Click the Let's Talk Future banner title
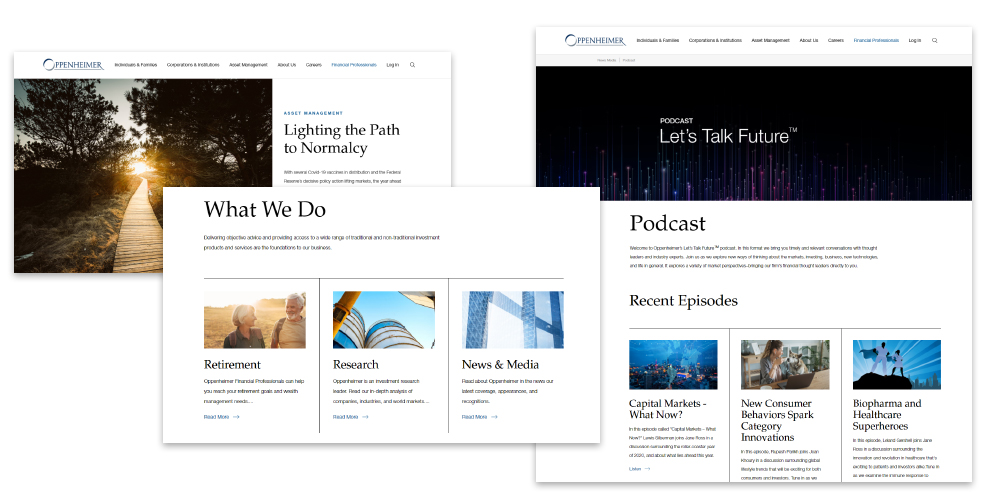Screen dimensions: 994x500 (728, 136)
